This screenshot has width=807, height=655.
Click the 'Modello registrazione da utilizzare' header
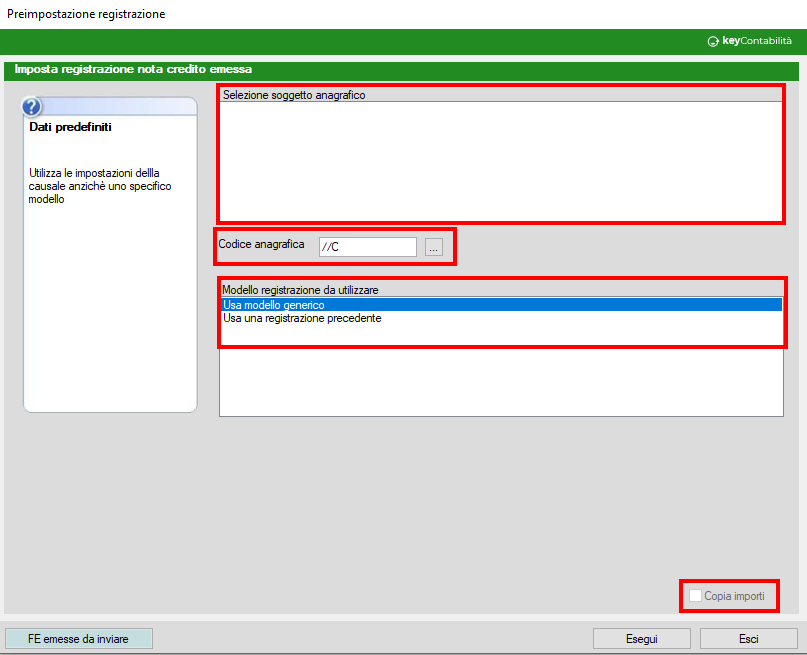pyautogui.click(x=501, y=290)
